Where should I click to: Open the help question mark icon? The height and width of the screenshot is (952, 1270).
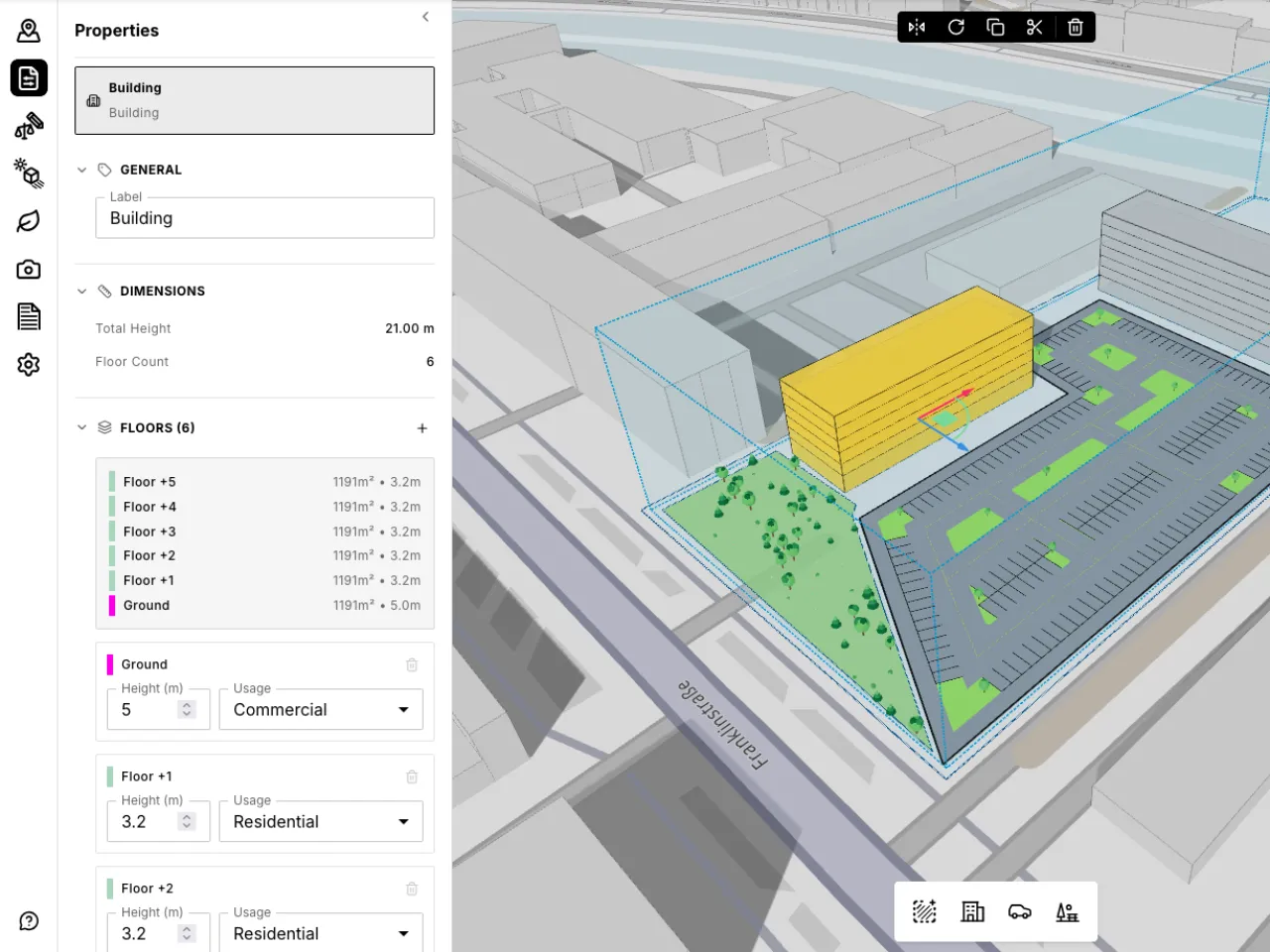29,921
